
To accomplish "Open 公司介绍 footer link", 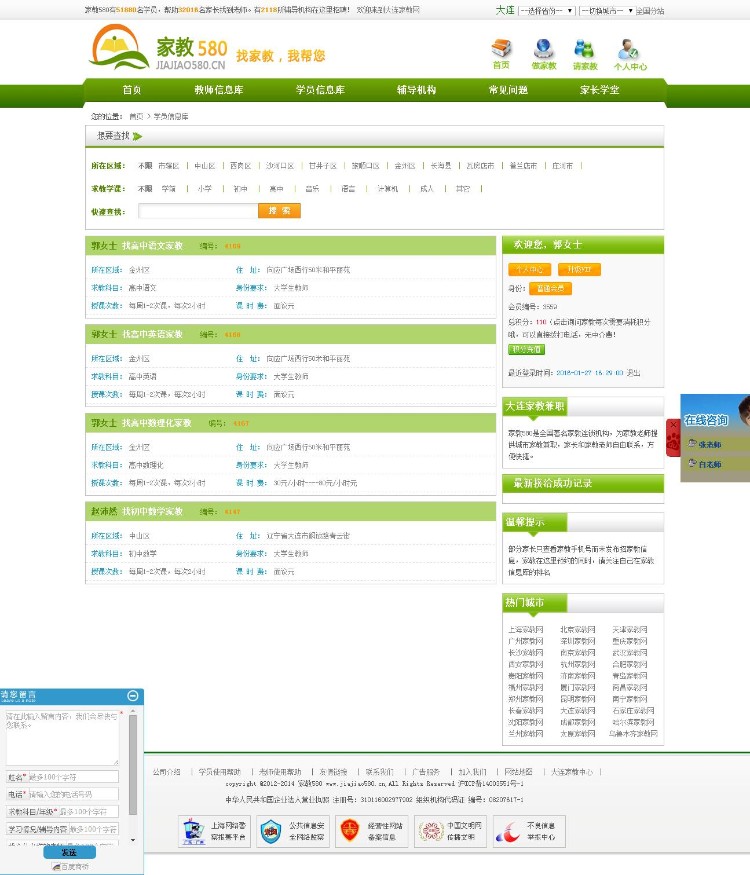I will point(166,772).
